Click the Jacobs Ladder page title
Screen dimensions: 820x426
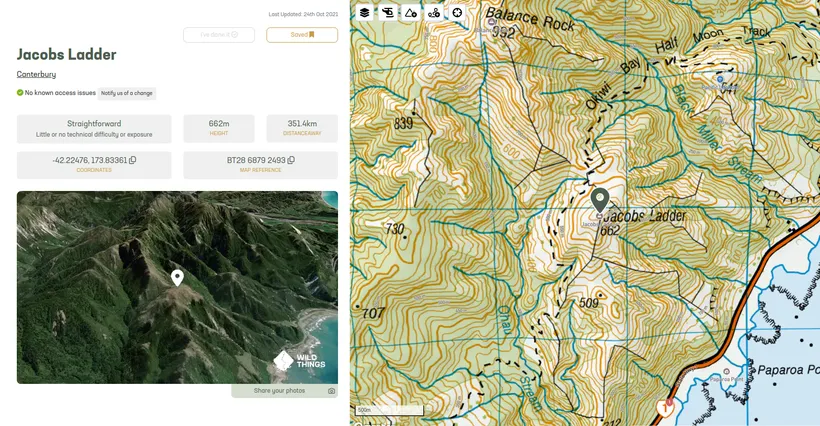pos(66,54)
